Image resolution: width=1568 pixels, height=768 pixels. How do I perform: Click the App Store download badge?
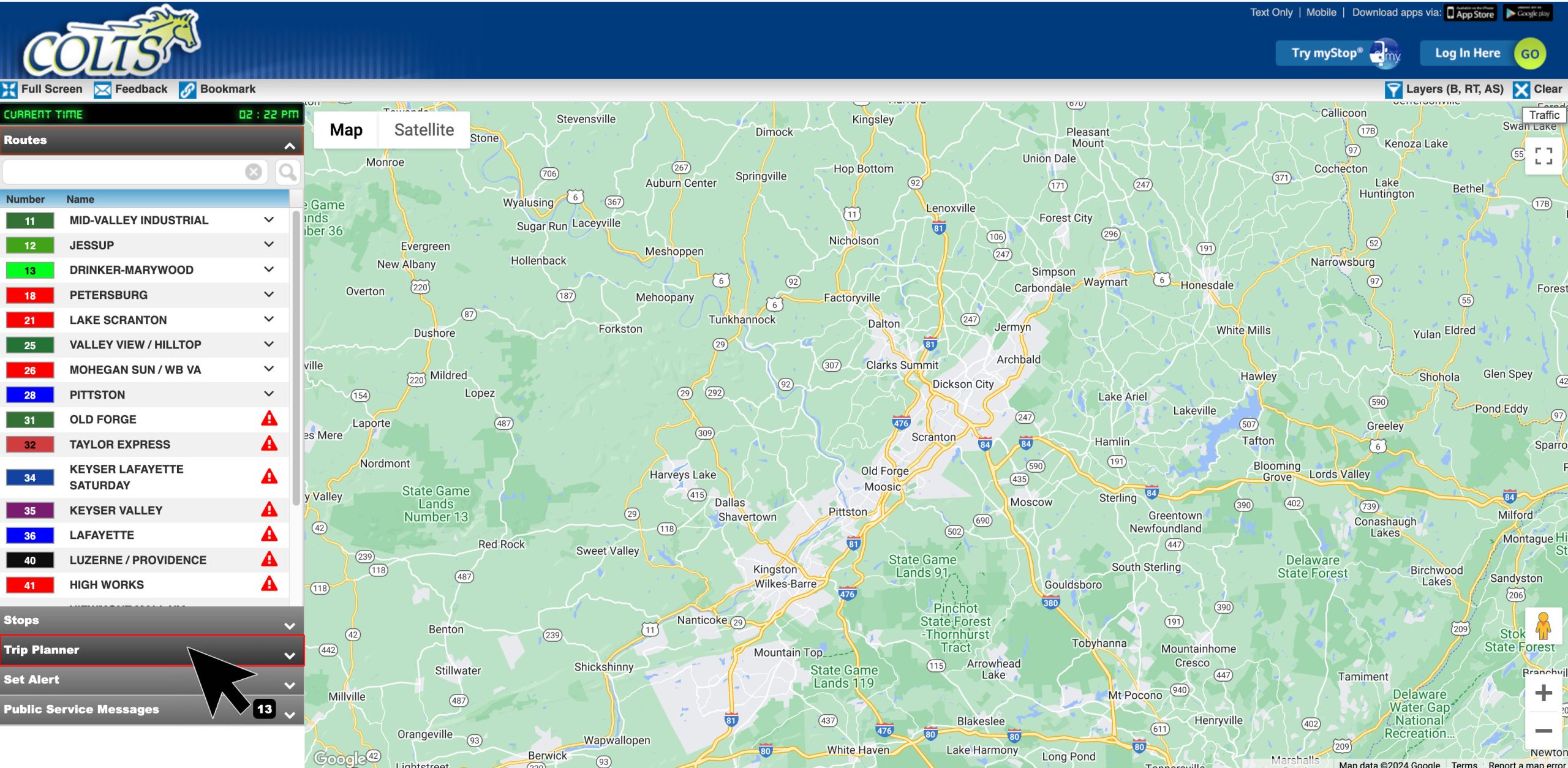click(1469, 12)
